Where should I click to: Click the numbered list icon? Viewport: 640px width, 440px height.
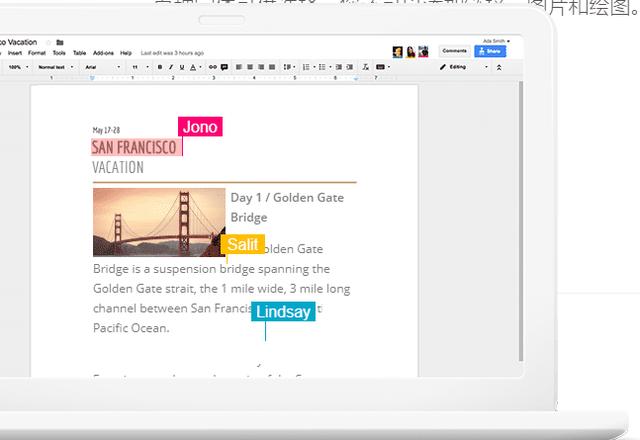(306, 67)
